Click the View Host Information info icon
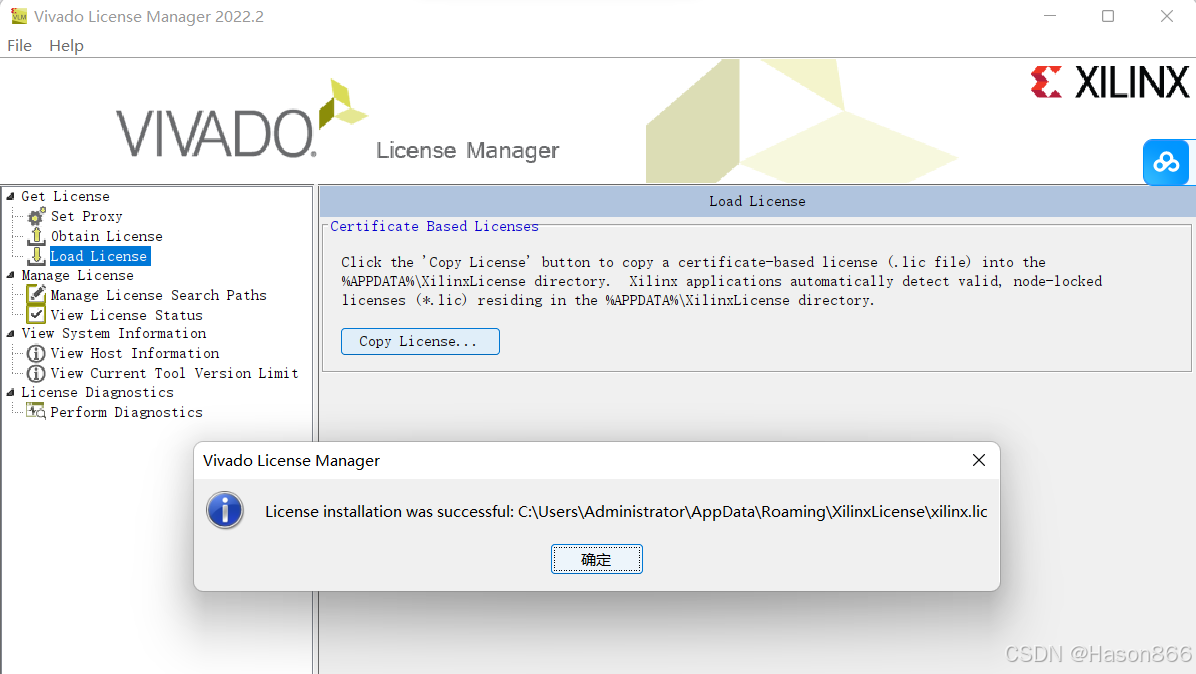Viewport: 1196px width, 674px height. (36, 353)
